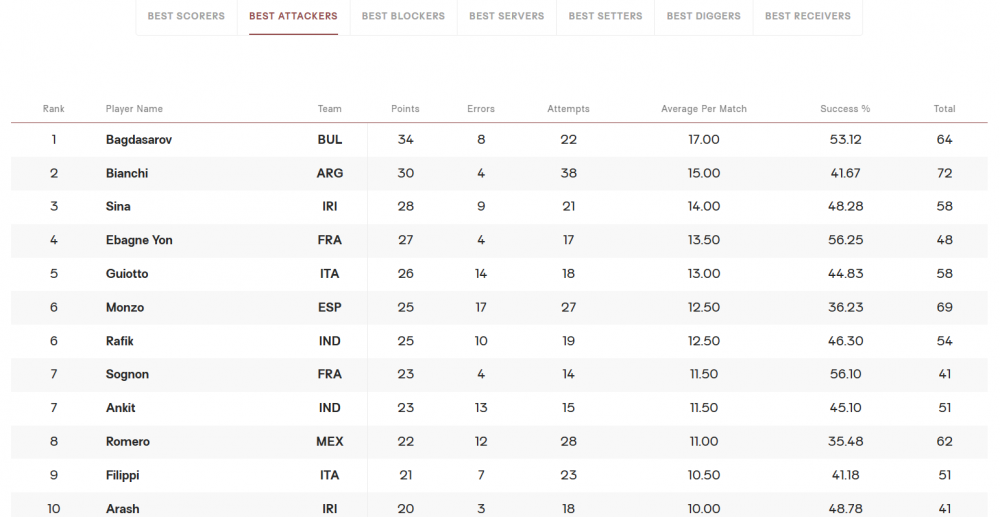Screen dimensions: 1000x517
Task: Click the active Best Attackers tab
Action: (x=293, y=16)
